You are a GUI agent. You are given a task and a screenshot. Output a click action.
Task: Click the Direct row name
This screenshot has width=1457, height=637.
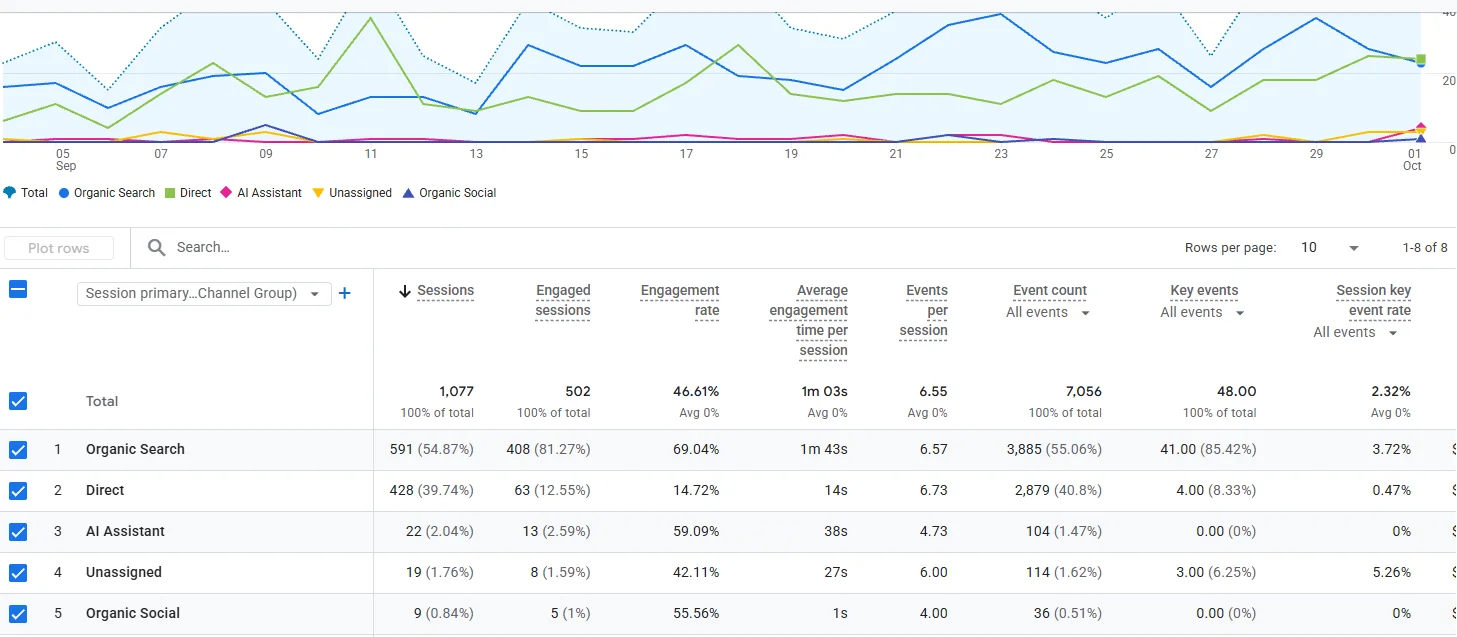click(x=105, y=491)
